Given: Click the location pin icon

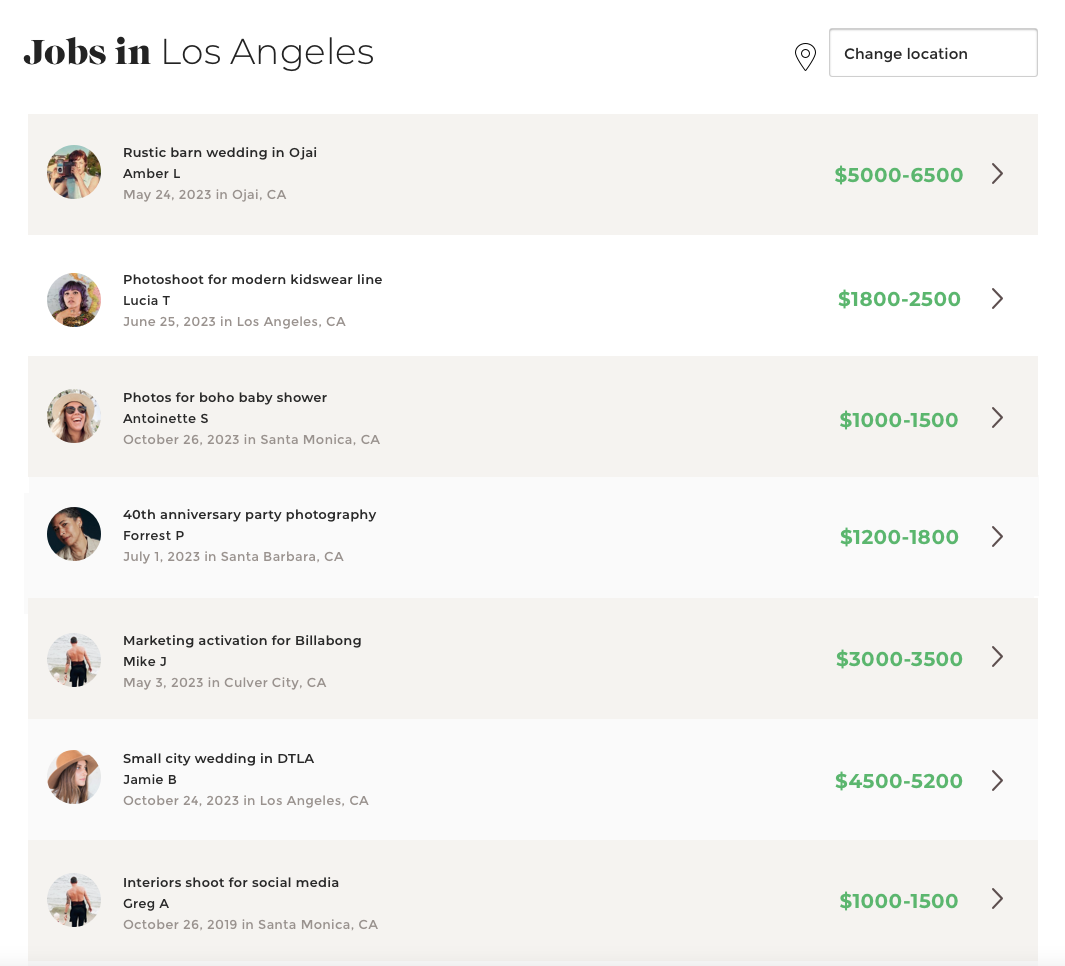Looking at the screenshot, I should coord(805,57).
